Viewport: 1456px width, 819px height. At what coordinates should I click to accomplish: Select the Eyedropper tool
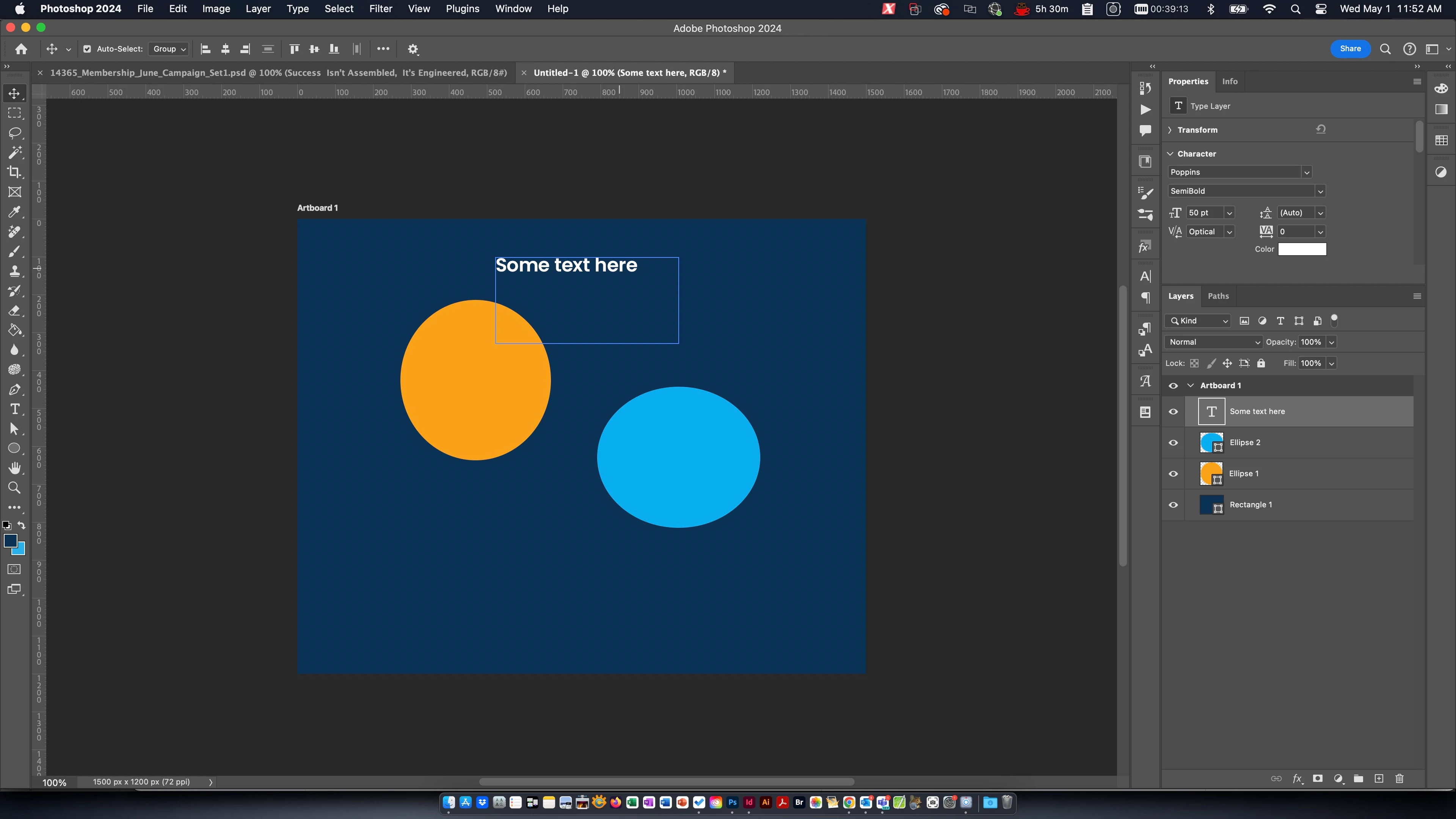coord(15,212)
